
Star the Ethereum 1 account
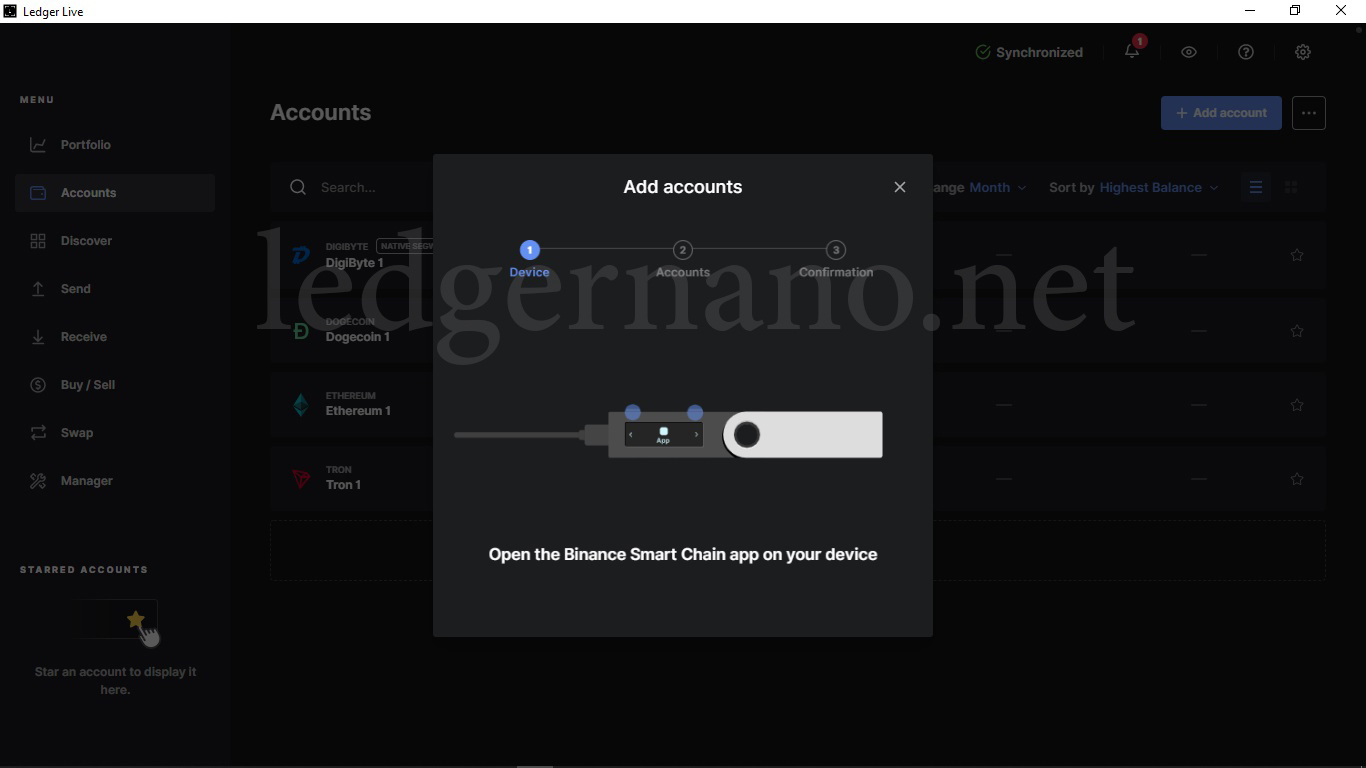click(x=1297, y=405)
